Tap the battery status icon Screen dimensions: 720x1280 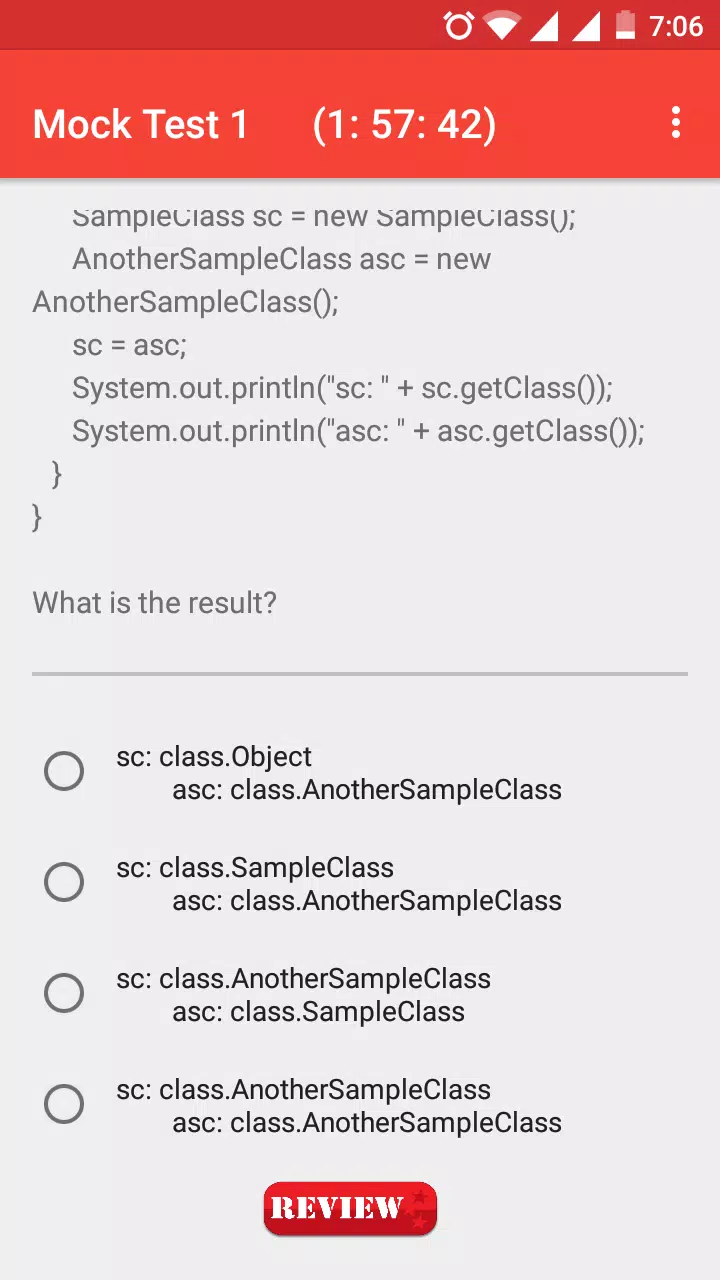pyautogui.click(x=625, y=26)
